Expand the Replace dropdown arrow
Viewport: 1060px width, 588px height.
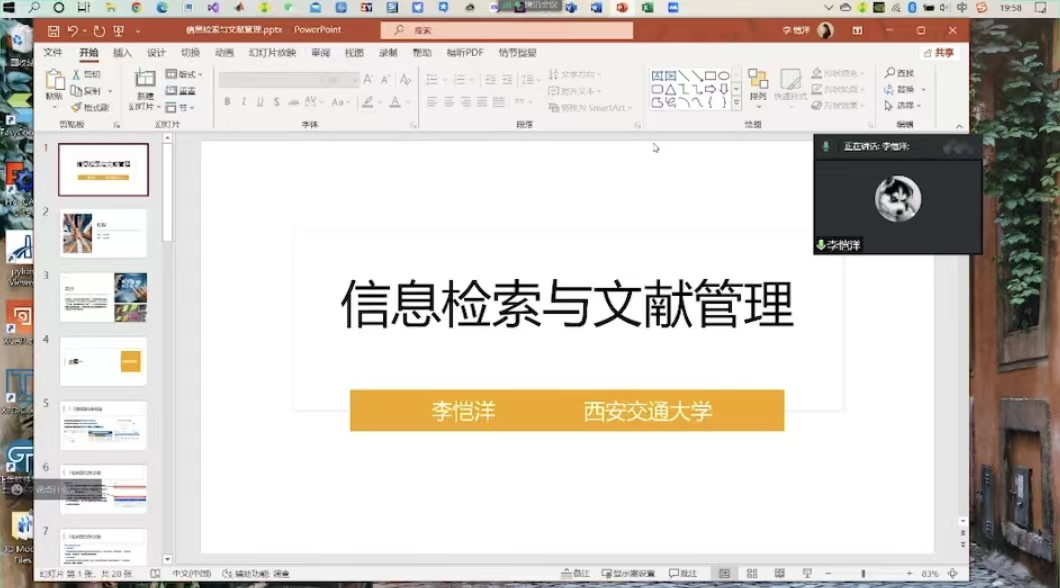pyautogui.click(x=923, y=89)
